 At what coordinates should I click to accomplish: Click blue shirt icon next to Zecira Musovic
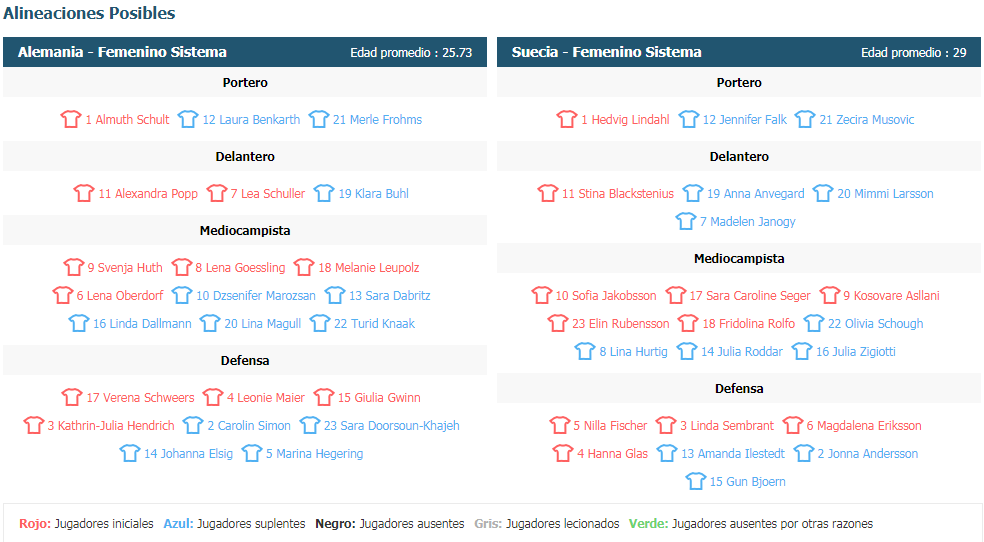(805, 119)
